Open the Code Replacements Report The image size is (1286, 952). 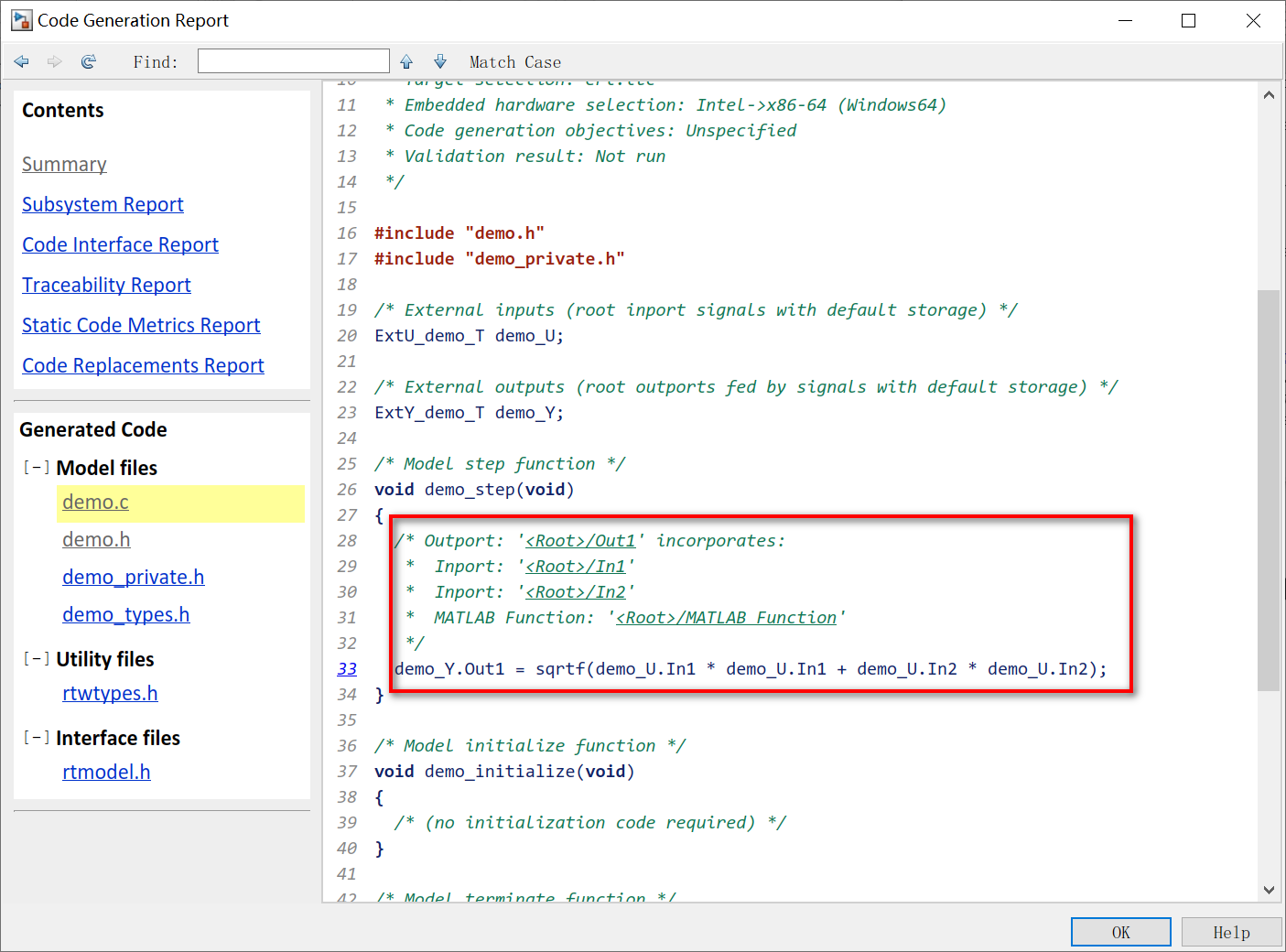coord(143,365)
